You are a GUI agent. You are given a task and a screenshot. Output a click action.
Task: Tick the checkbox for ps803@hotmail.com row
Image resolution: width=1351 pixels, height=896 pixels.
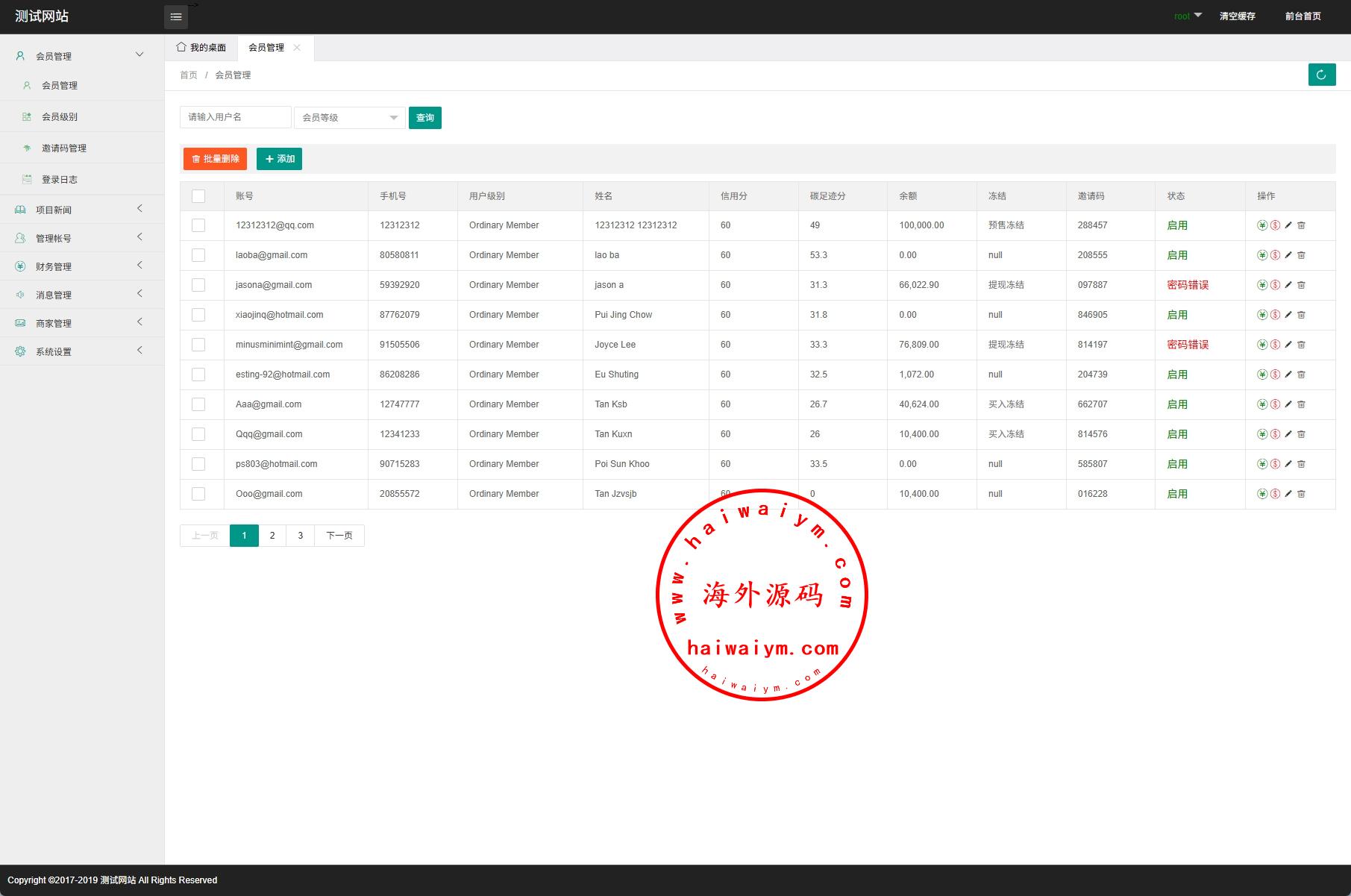(198, 464)
